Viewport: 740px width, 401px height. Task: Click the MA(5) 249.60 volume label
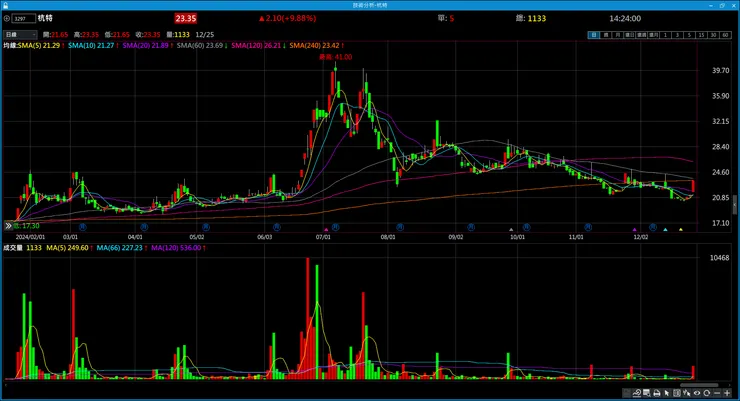point(69,248)
